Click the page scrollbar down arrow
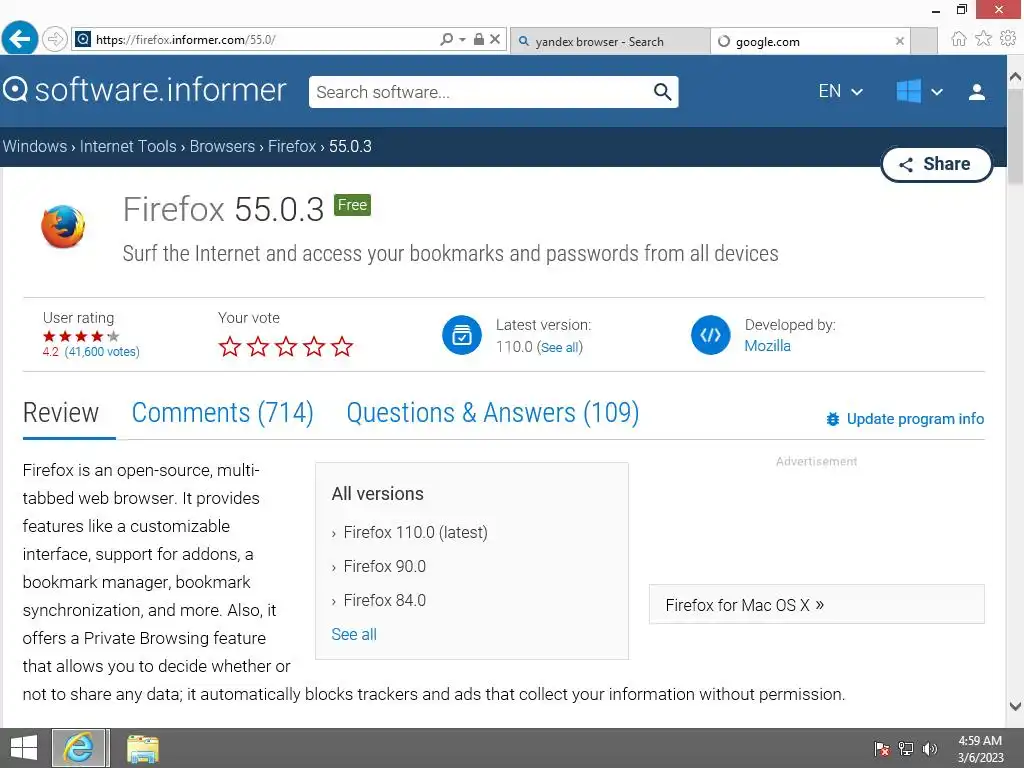This screenshot has width=1024, height=768. (1015, 706)
